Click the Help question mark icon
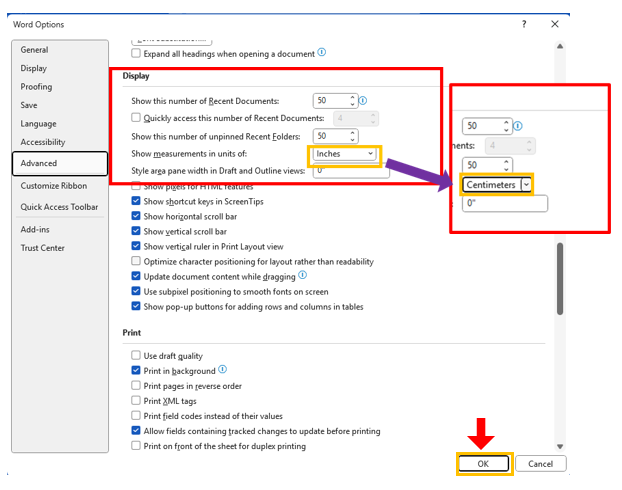The image size is (622, 490). pyautogui.click(x=524, y=23)
